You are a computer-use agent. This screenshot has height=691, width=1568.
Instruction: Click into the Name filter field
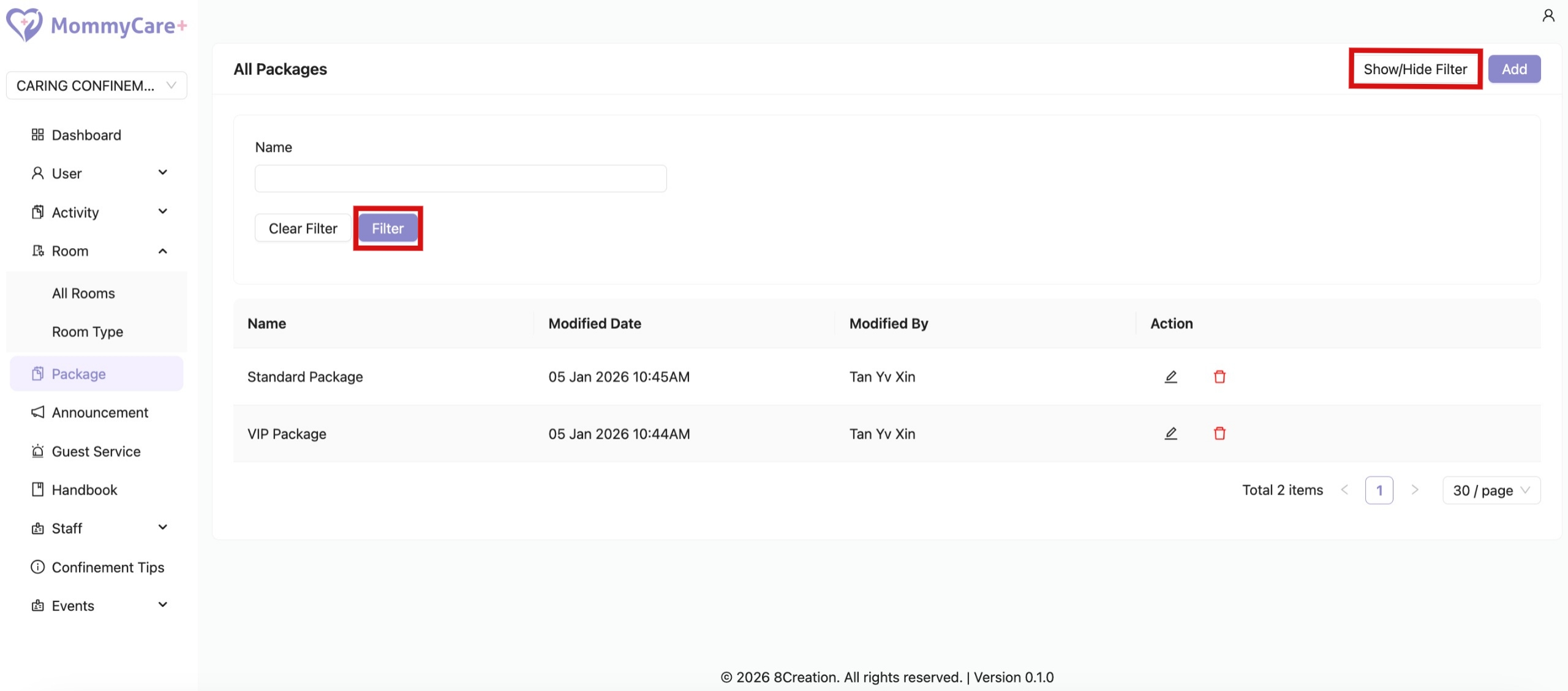tap(460, 179)
